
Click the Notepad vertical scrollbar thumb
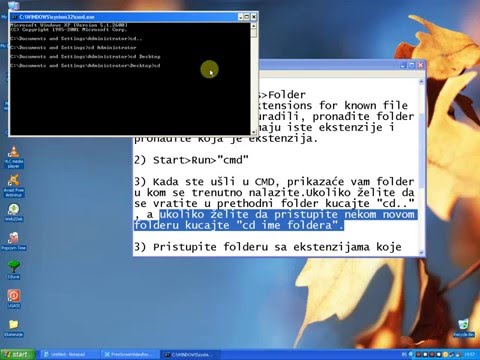tap(421, 150)
